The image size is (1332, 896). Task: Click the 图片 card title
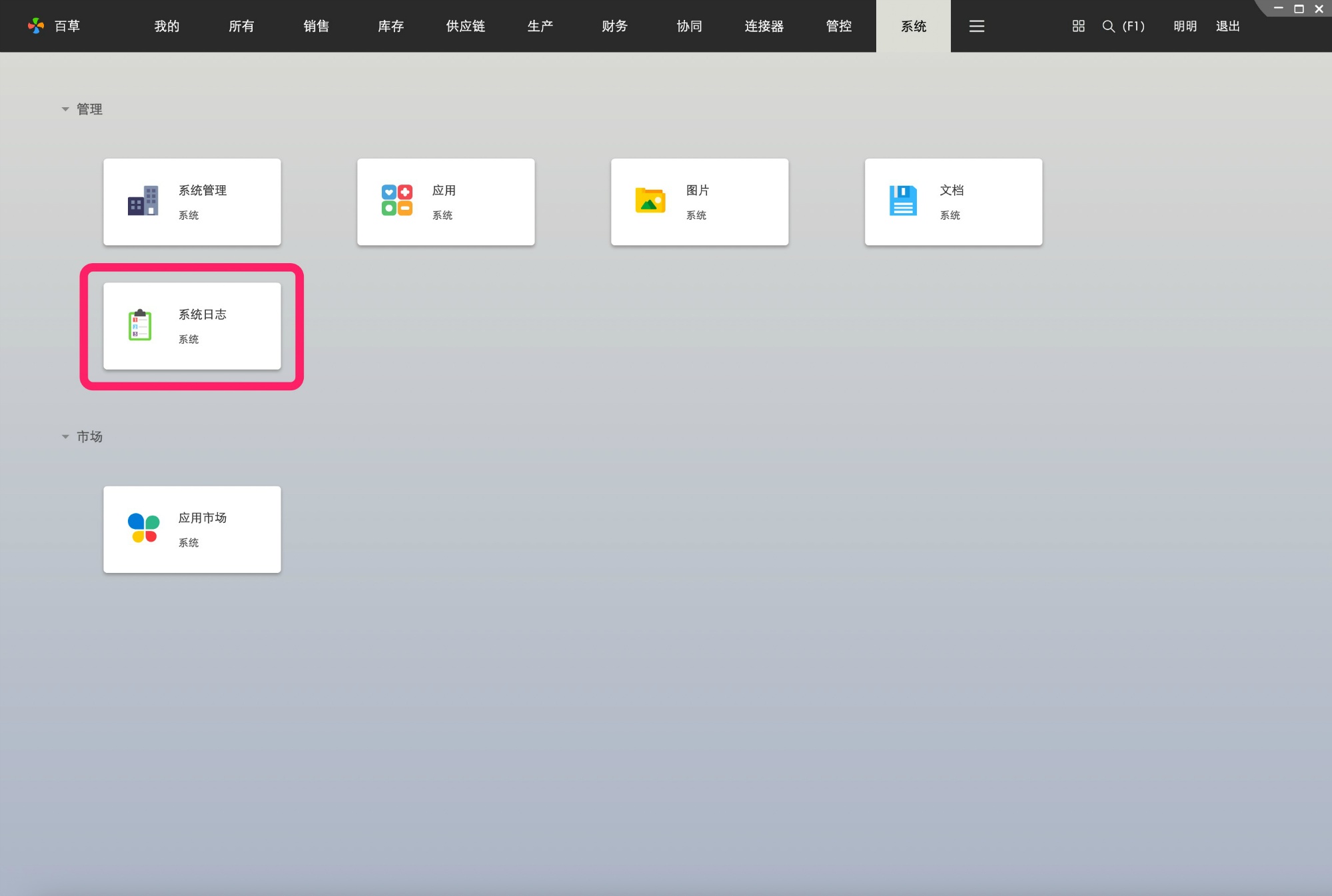[x=698, y=191]
